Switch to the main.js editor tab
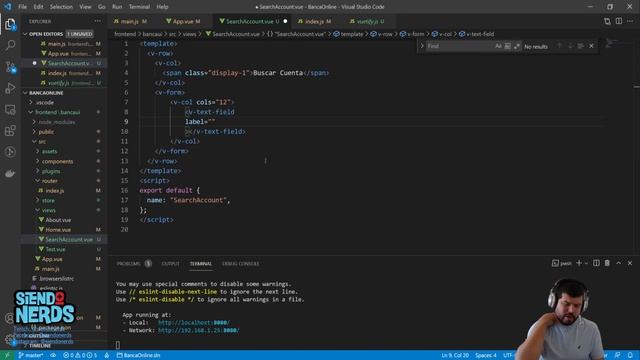The image size is (640, 360). (x=131, y=21)
